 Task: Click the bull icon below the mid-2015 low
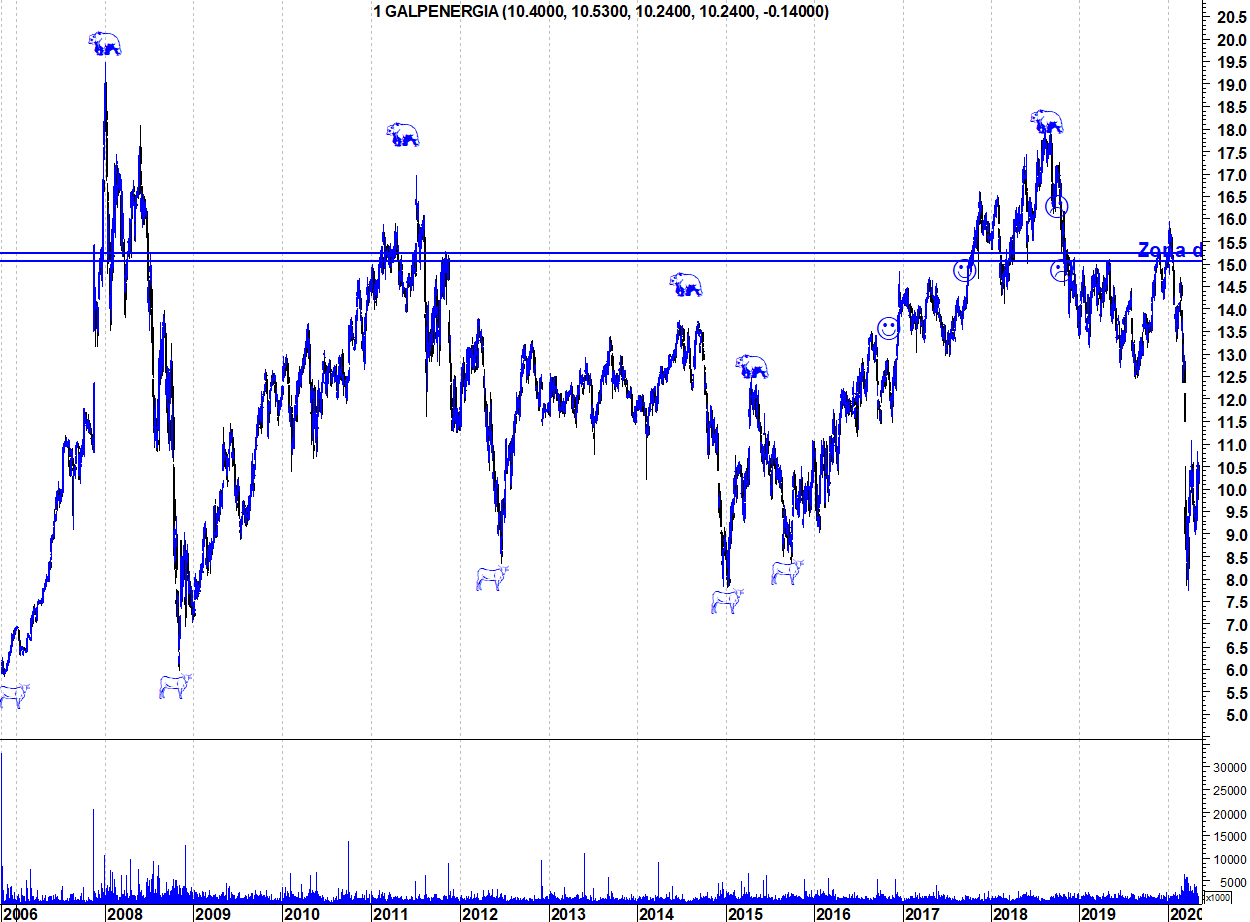point(788,572)
